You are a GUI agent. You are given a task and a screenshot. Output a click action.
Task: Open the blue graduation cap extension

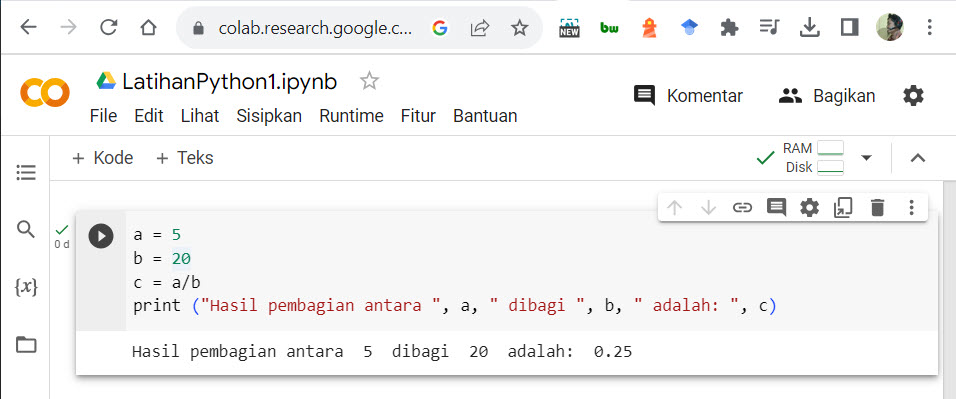(690, 27)
